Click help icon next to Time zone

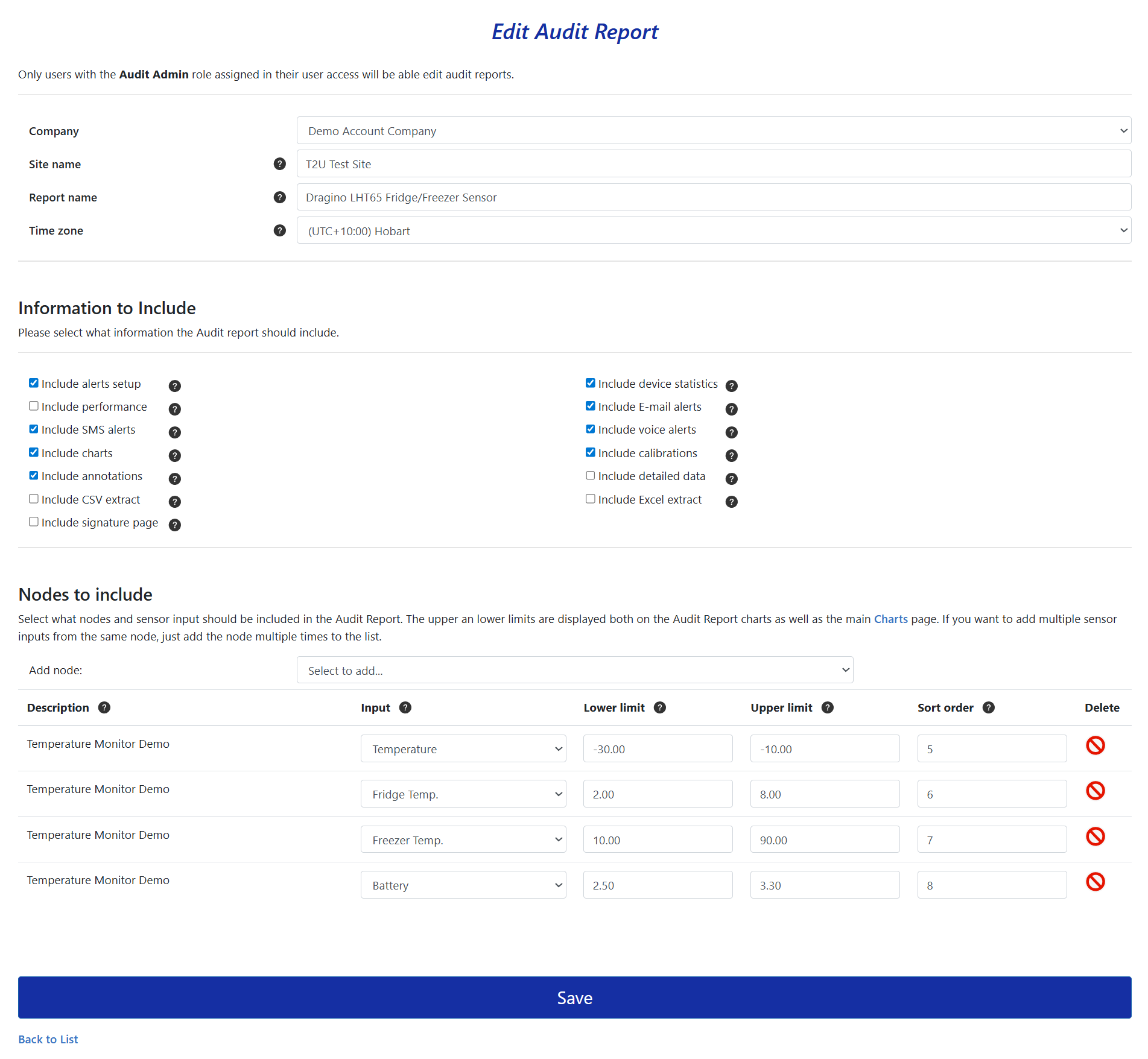coord(279,230)
